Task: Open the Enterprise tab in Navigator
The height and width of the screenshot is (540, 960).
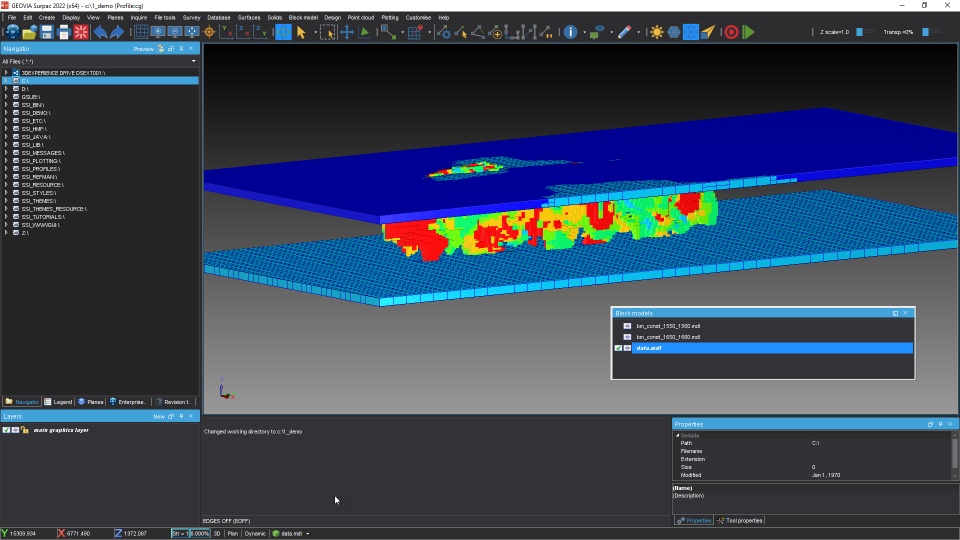Action: pyautogui.click(x=128, y=402)
